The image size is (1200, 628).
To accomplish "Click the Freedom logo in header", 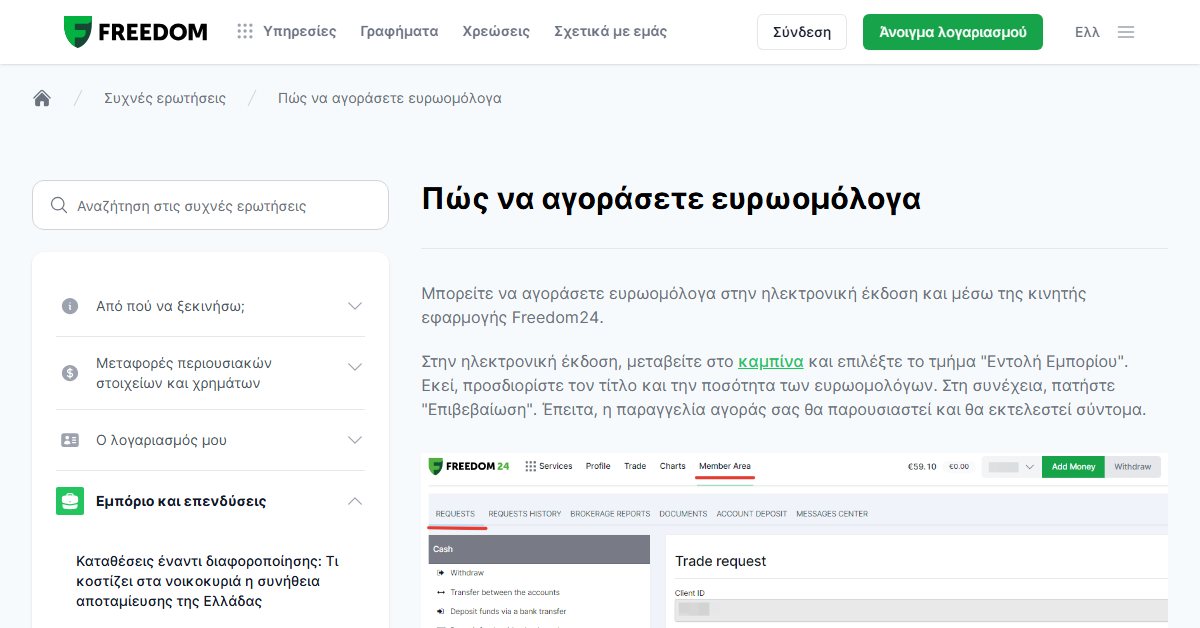I will click(135, 32).
